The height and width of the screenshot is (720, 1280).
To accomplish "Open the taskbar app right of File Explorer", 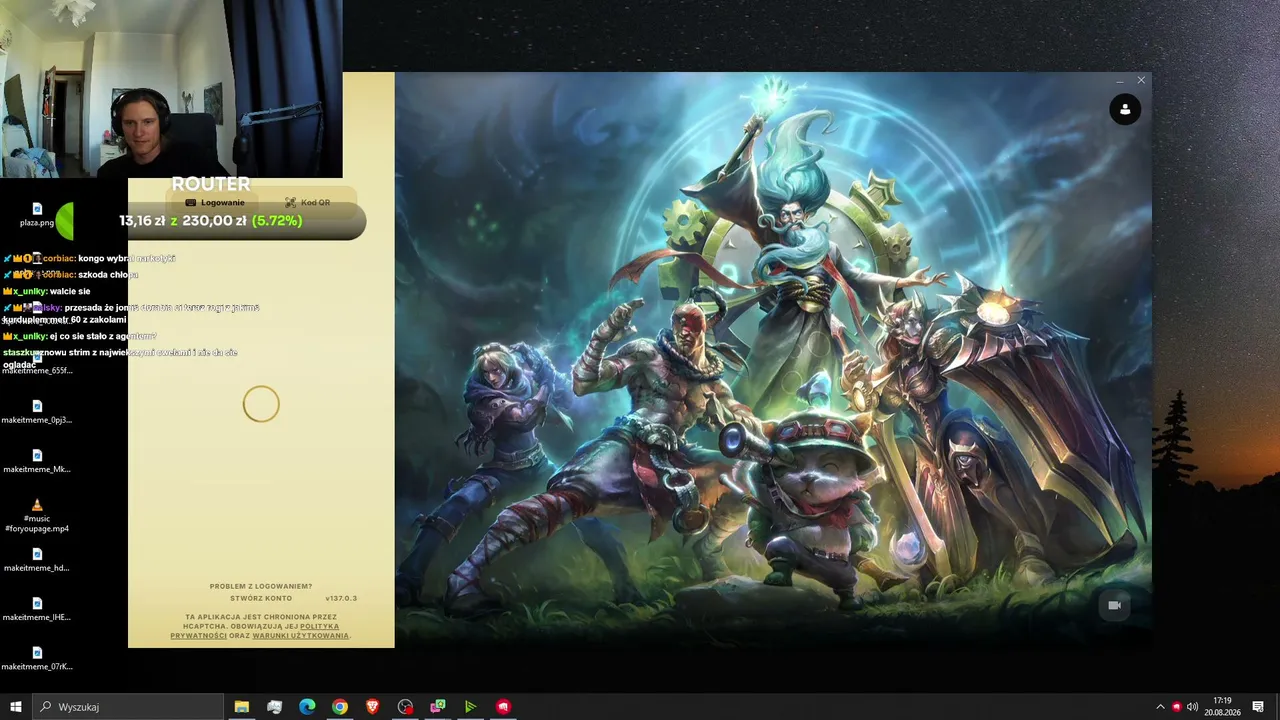I will pos(275,707).
